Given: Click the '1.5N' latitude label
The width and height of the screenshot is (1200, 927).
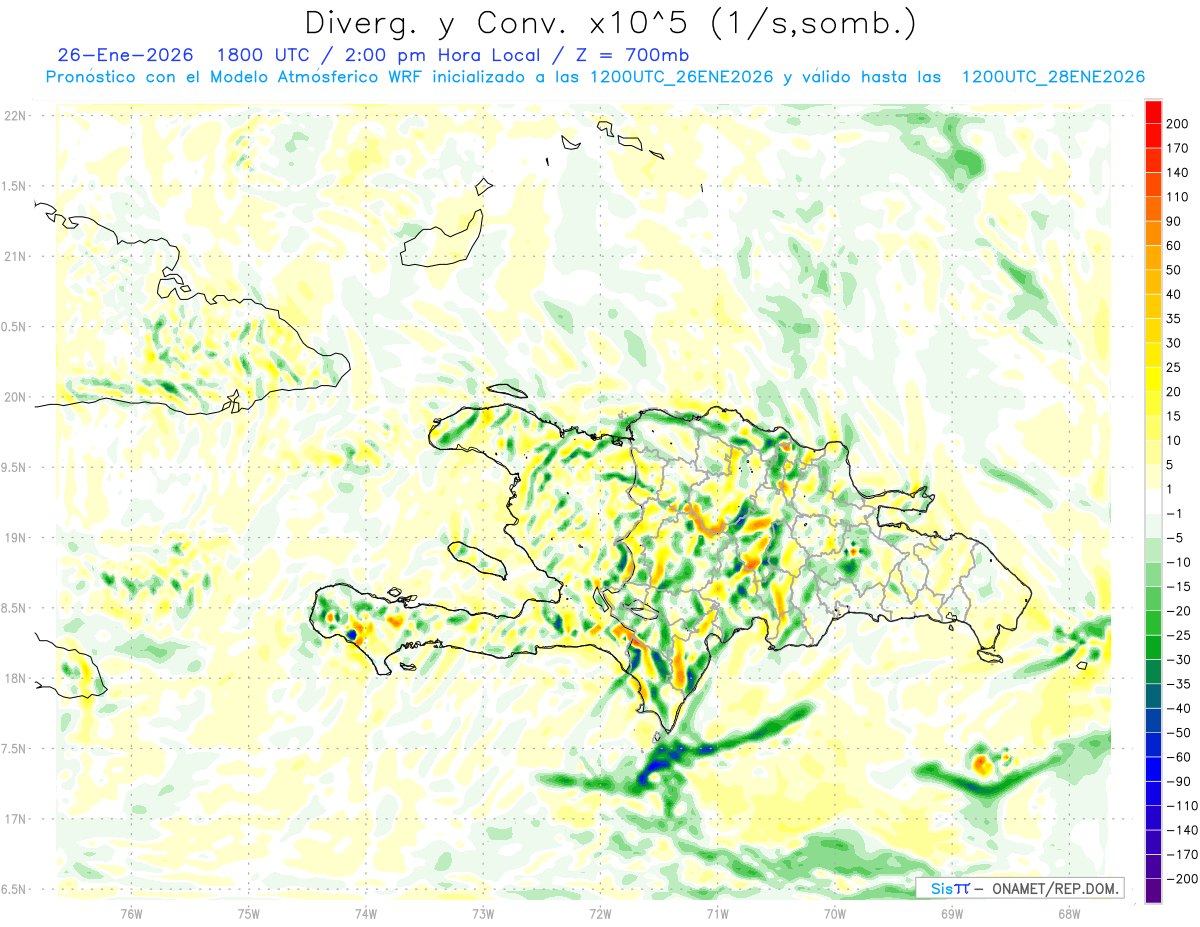Looking at the screenshot, I should point(14,186).
